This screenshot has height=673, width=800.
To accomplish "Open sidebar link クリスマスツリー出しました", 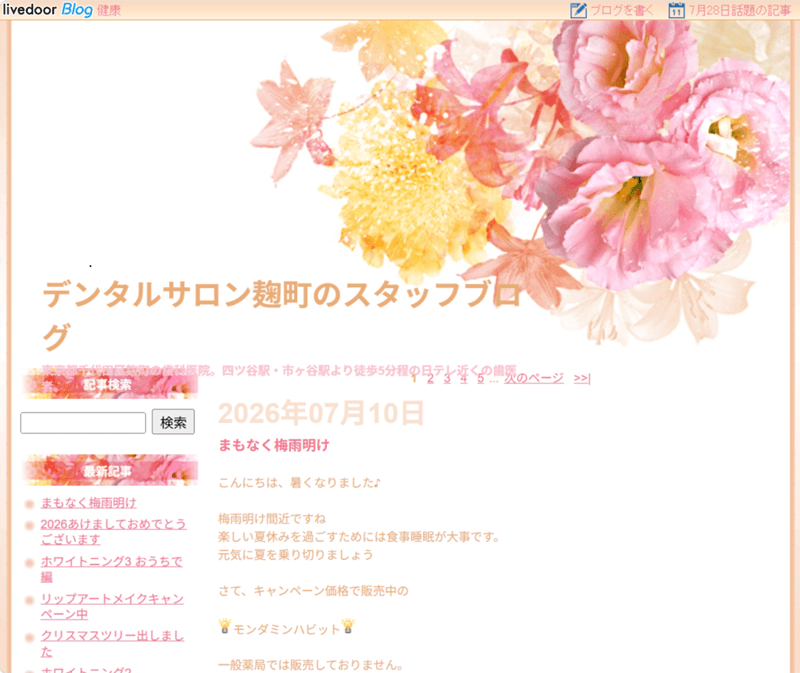I will [112, 643].
